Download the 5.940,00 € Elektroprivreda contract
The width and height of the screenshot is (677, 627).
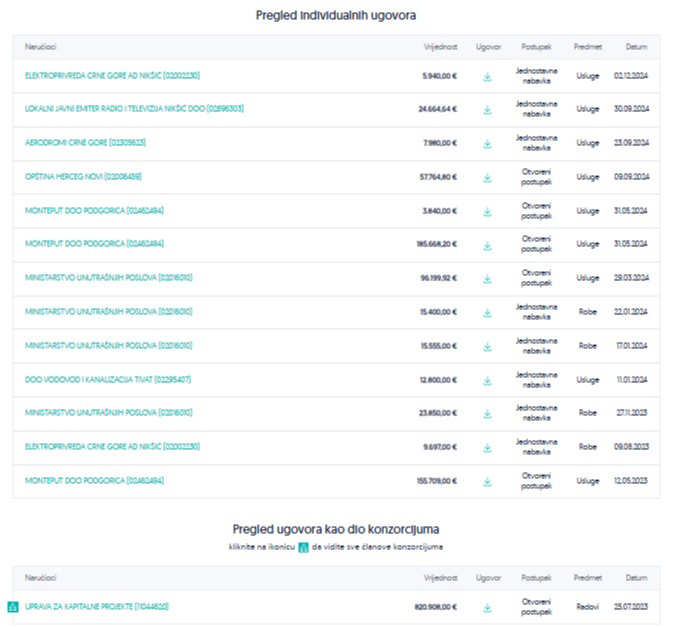point(487,76)
